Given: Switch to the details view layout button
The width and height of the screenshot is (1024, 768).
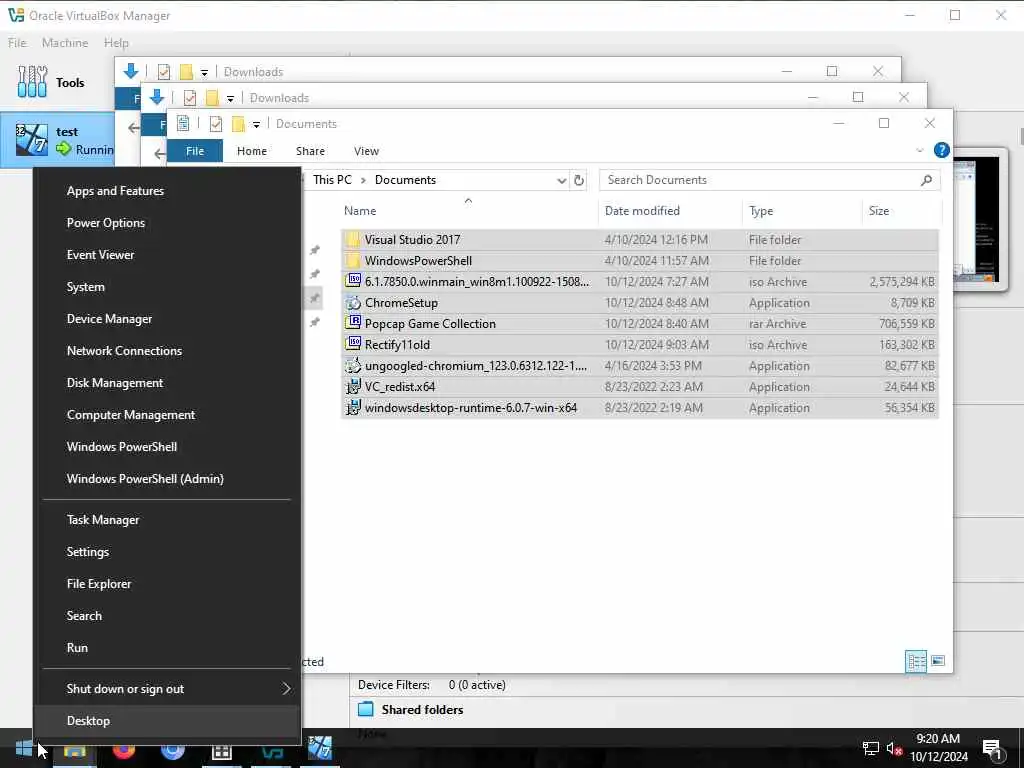Looking at the screenshot, I should [916, 662].
